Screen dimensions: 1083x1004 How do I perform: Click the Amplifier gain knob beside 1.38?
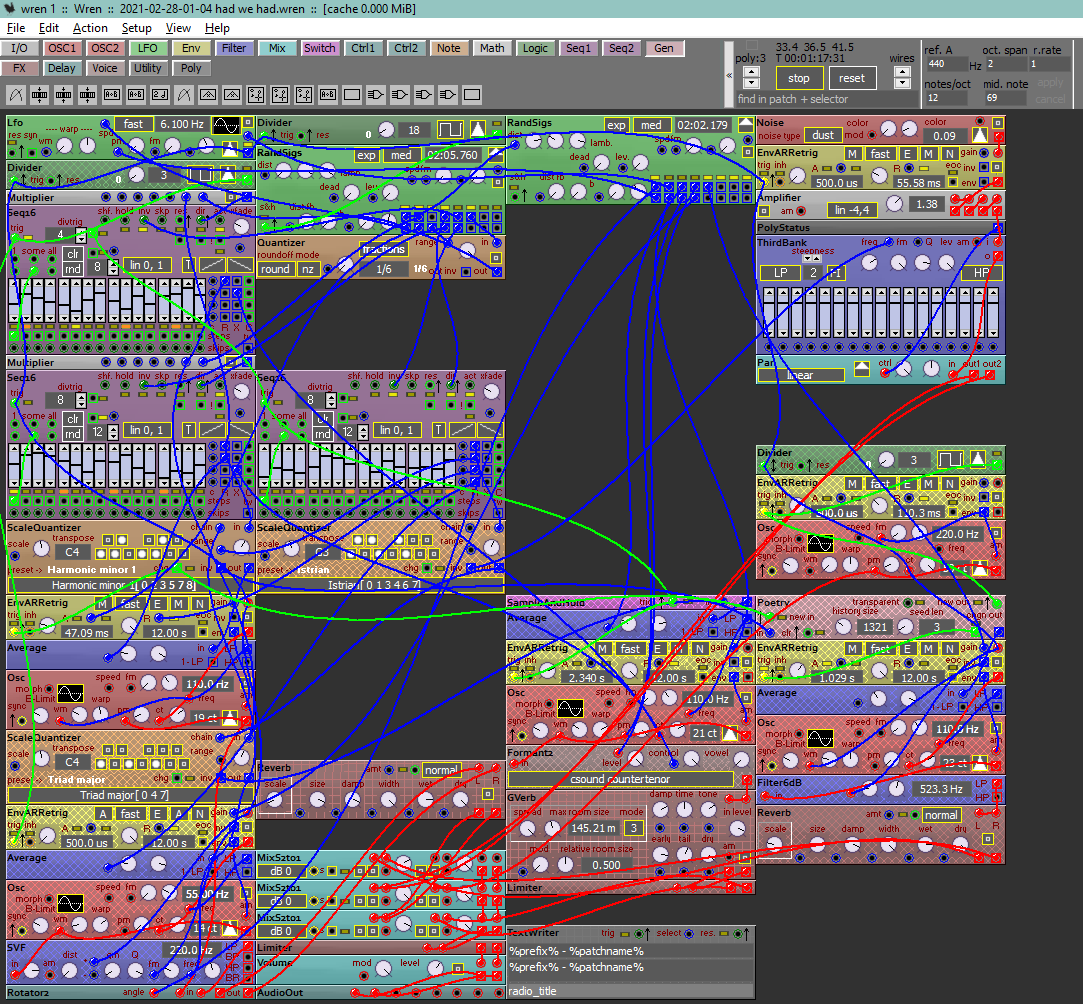tap(894, 204)
